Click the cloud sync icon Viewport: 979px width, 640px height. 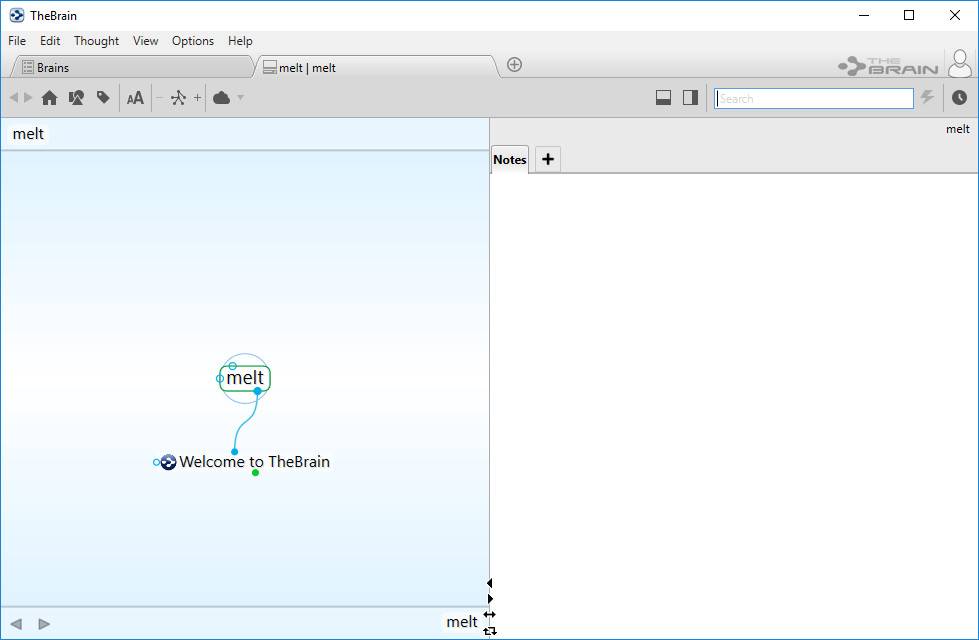coord(222,98)
